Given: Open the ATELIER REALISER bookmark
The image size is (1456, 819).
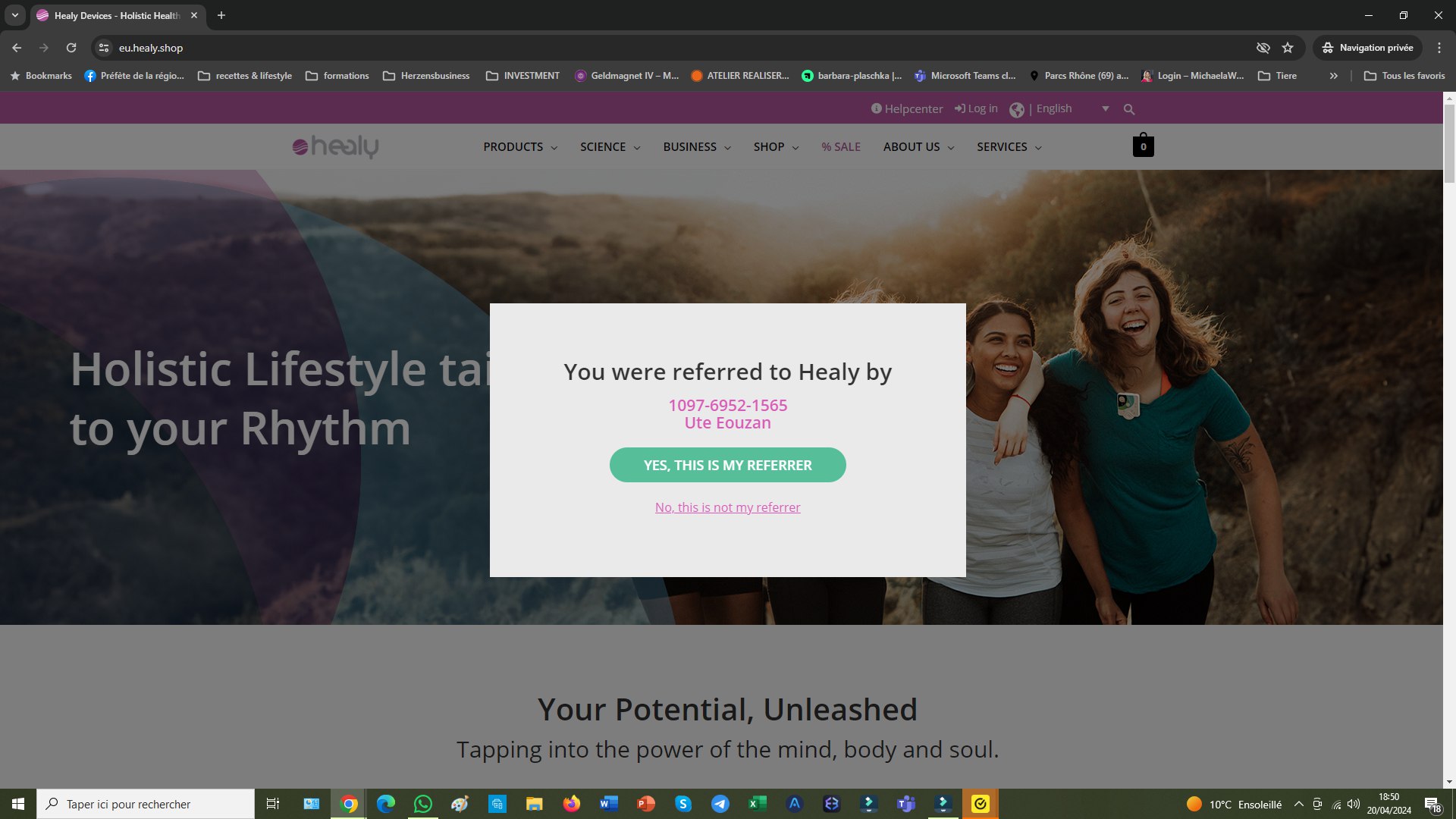Looking at the screenshot, I should 740,76.
